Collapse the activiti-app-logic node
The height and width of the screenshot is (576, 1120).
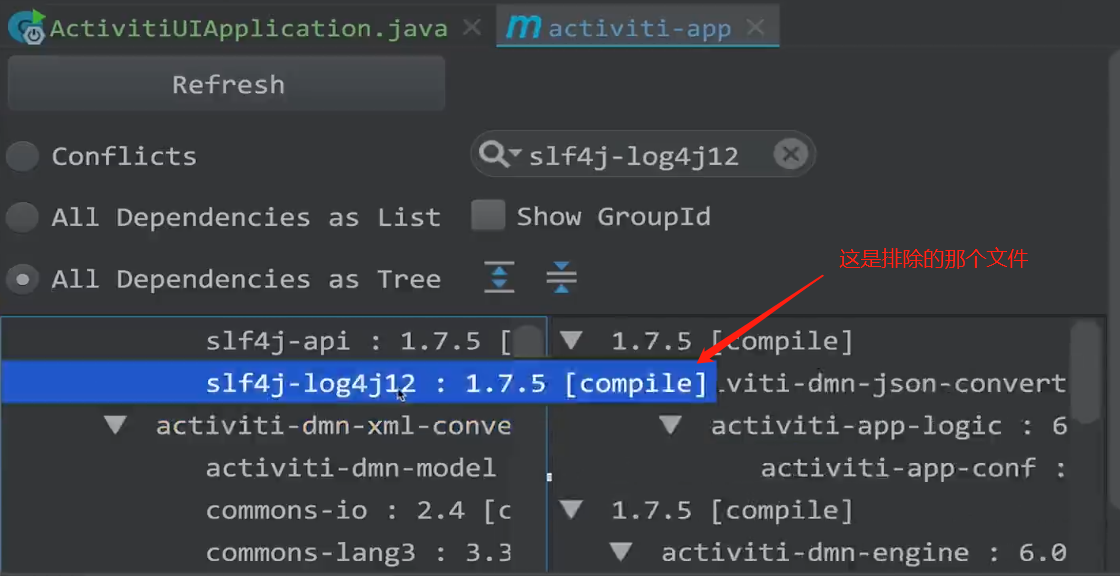click(671, 426)
